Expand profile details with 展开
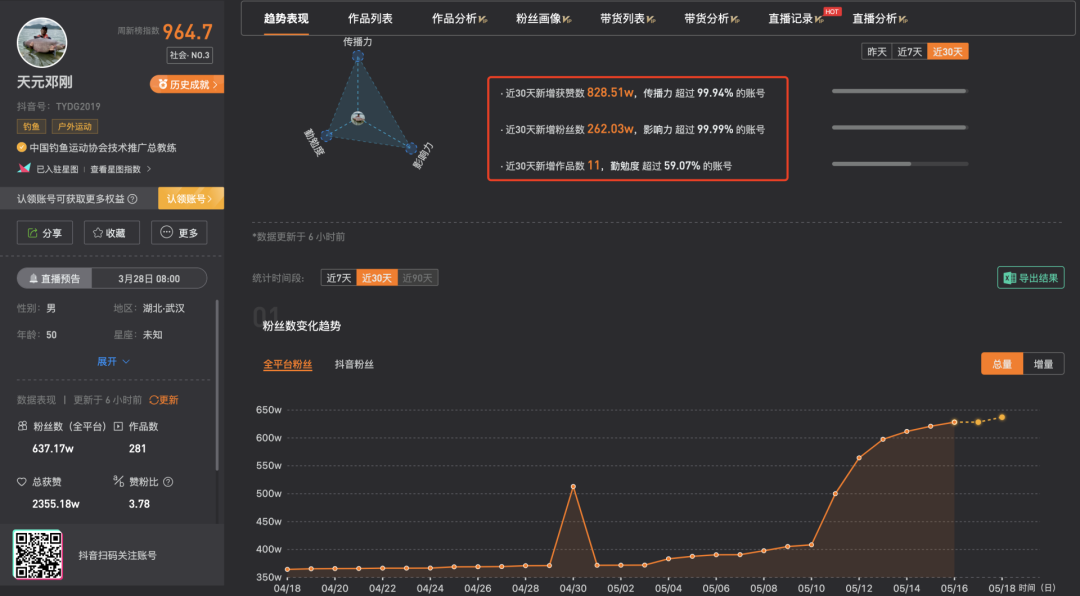This screenshot has width=1080, height=596. [113, 361]
